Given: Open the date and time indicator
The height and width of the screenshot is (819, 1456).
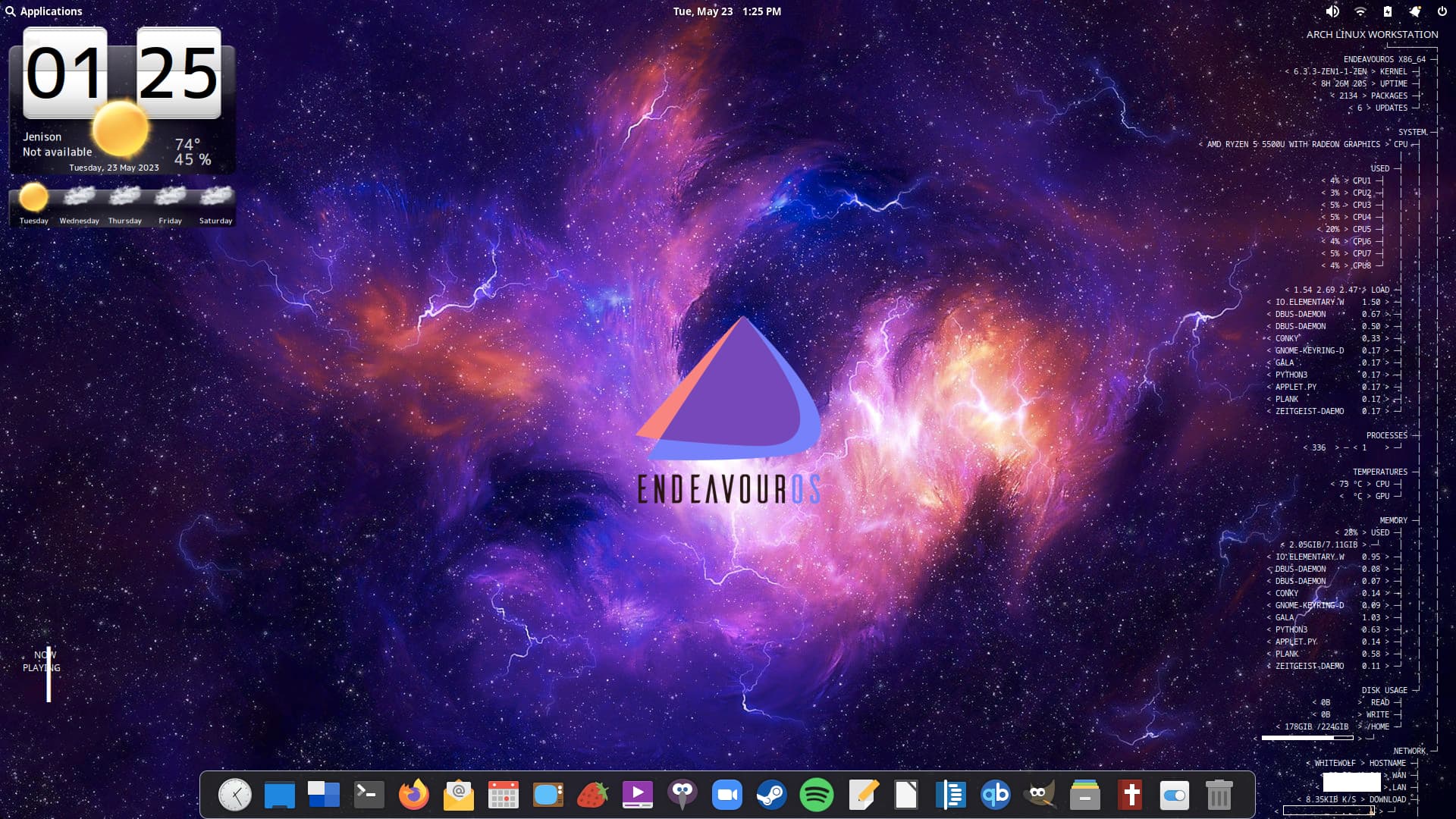Looking at the screenshot, I should [727, 11].
